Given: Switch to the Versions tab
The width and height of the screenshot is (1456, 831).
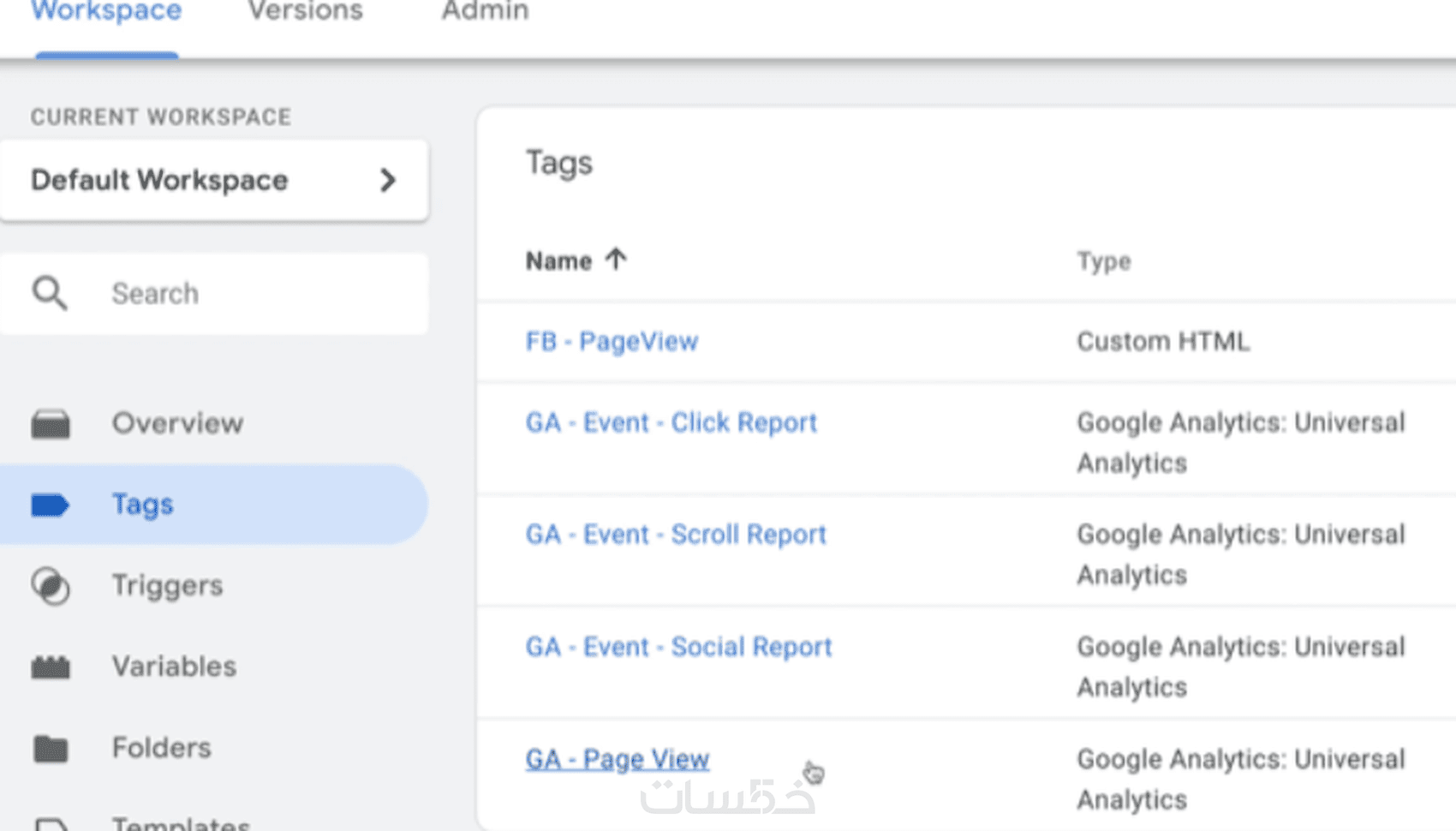Looking at the screenshot, I should pyautogui.click(x=306, y=11).
